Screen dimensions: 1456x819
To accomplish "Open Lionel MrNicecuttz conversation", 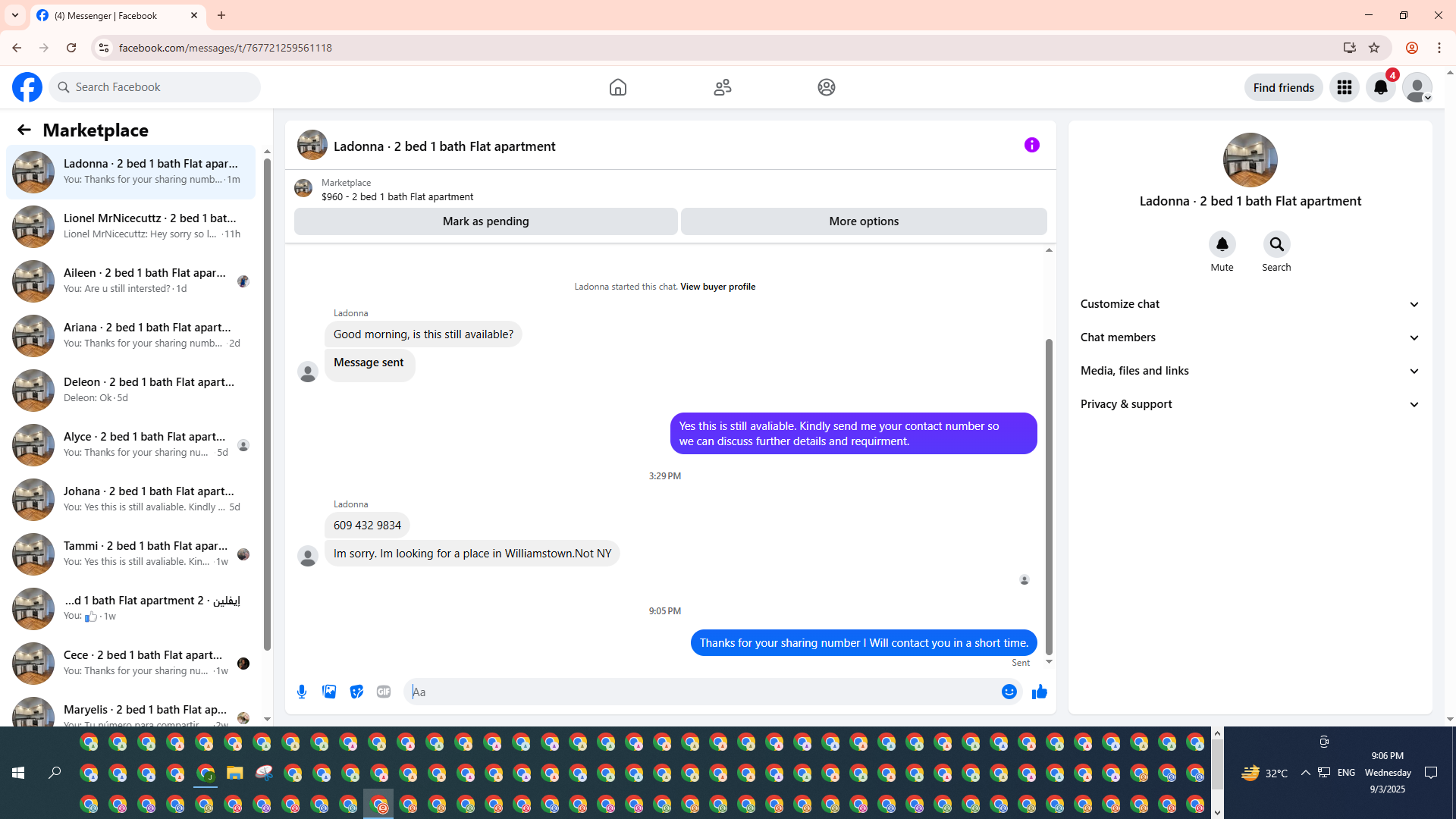I will click(x=130, y=226).
